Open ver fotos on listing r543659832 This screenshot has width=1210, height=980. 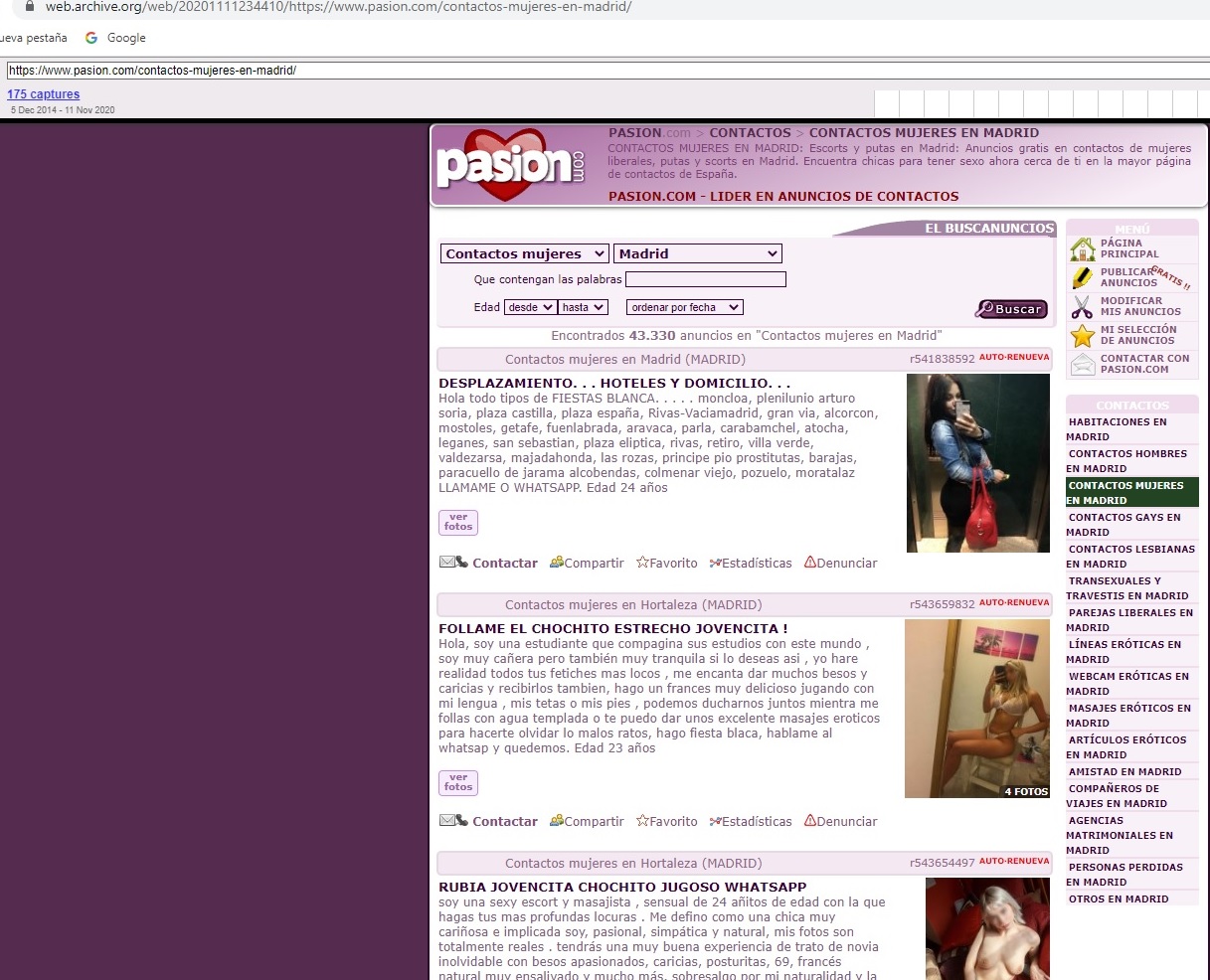click(x=458, y=782)
